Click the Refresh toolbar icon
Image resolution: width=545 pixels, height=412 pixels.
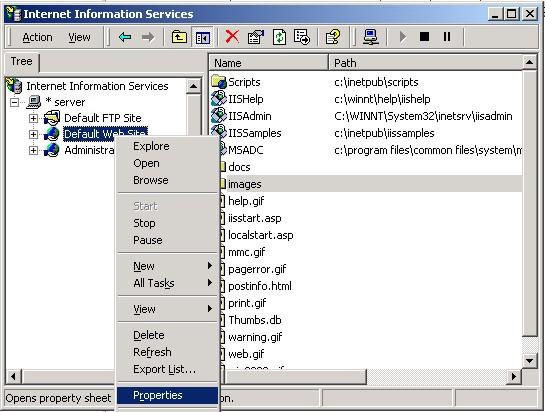279,37
